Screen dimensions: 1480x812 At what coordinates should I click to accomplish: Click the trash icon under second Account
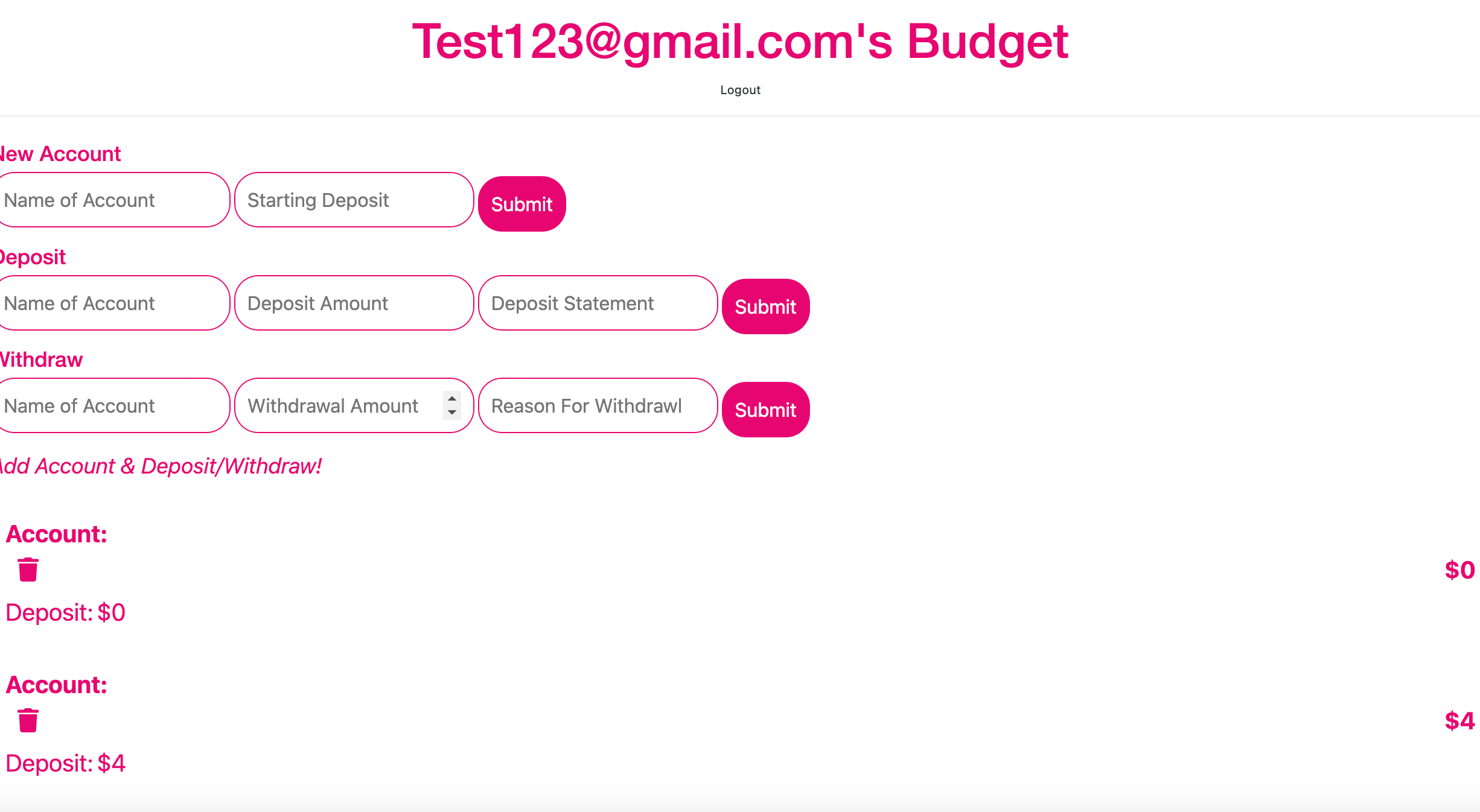pos(28,720)
